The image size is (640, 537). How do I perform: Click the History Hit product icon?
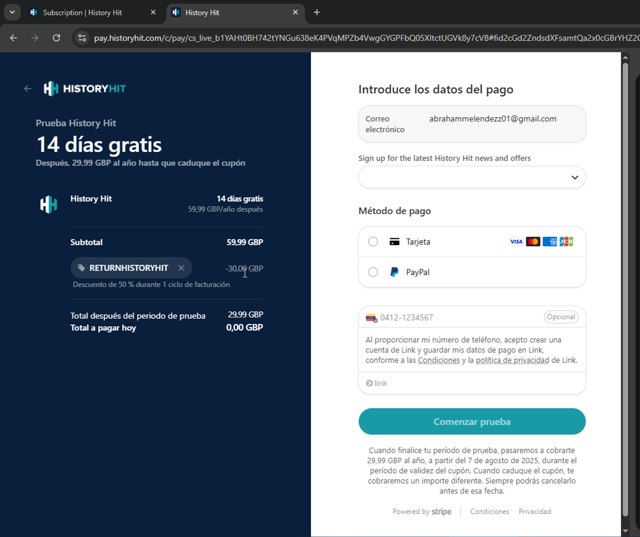tap(49, 204)
